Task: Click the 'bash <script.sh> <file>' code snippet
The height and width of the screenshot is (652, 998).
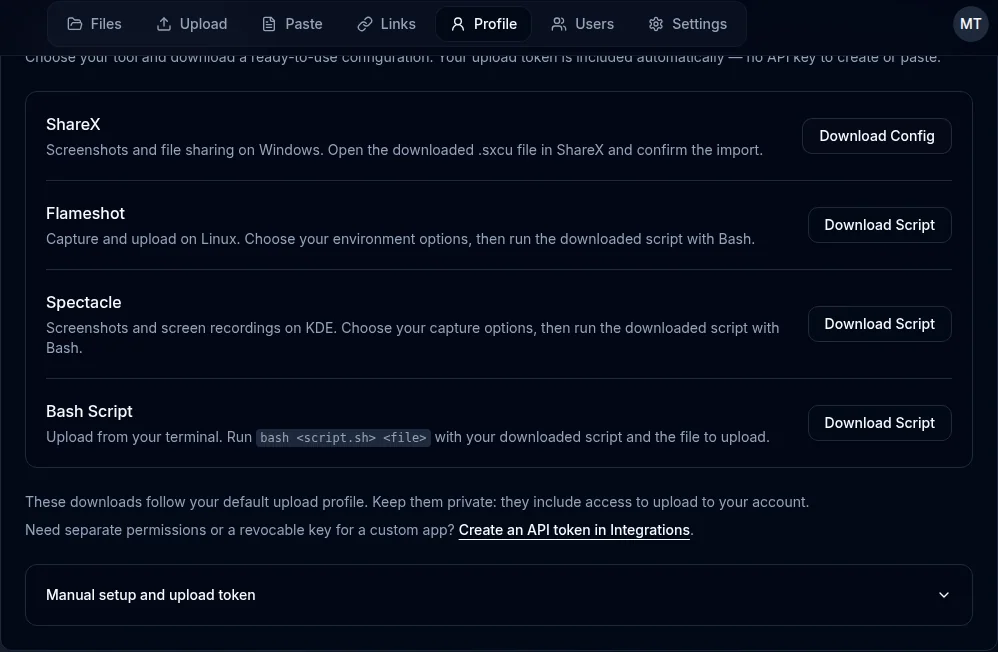Action: (343, 437)
